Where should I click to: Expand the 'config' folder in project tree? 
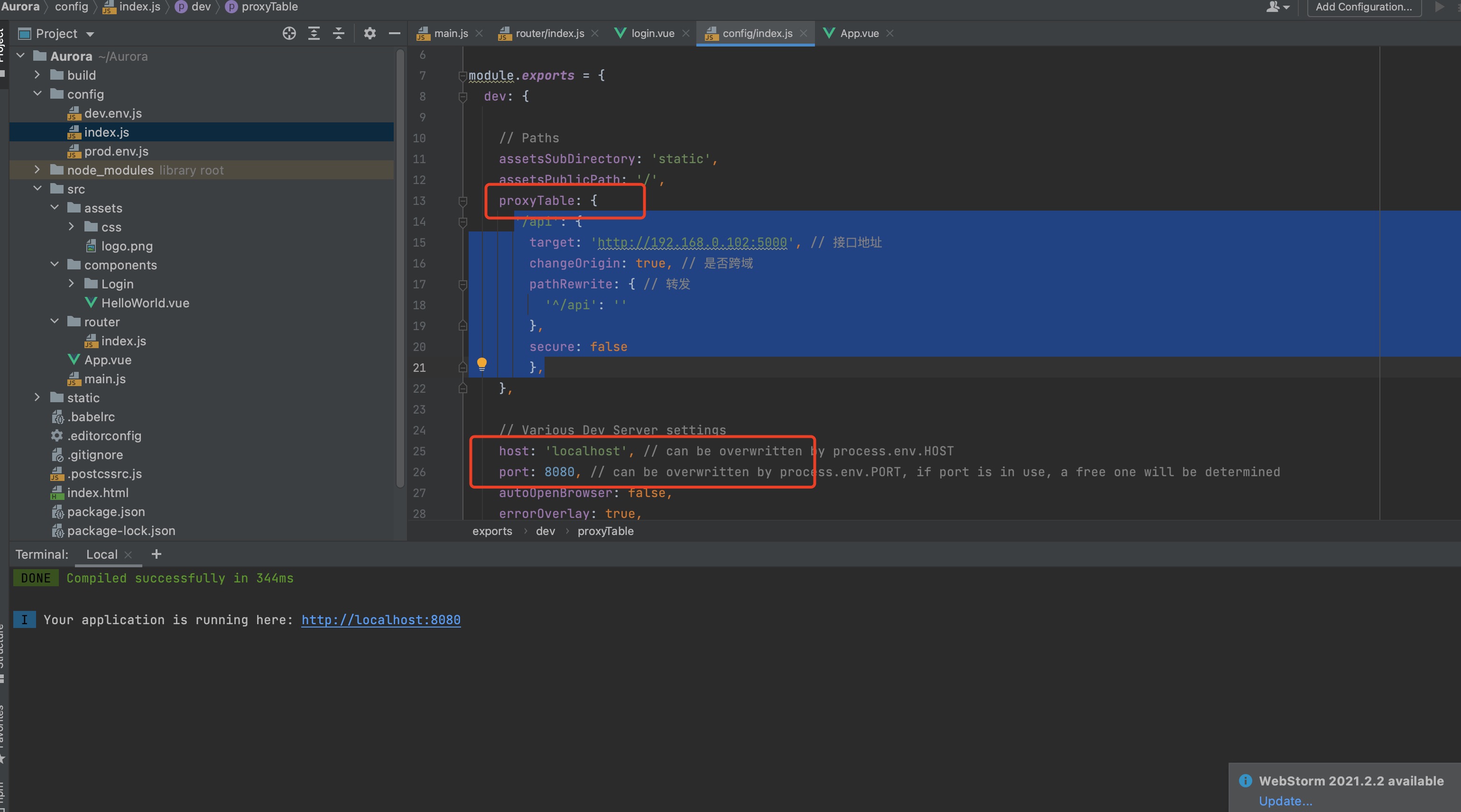36,93
